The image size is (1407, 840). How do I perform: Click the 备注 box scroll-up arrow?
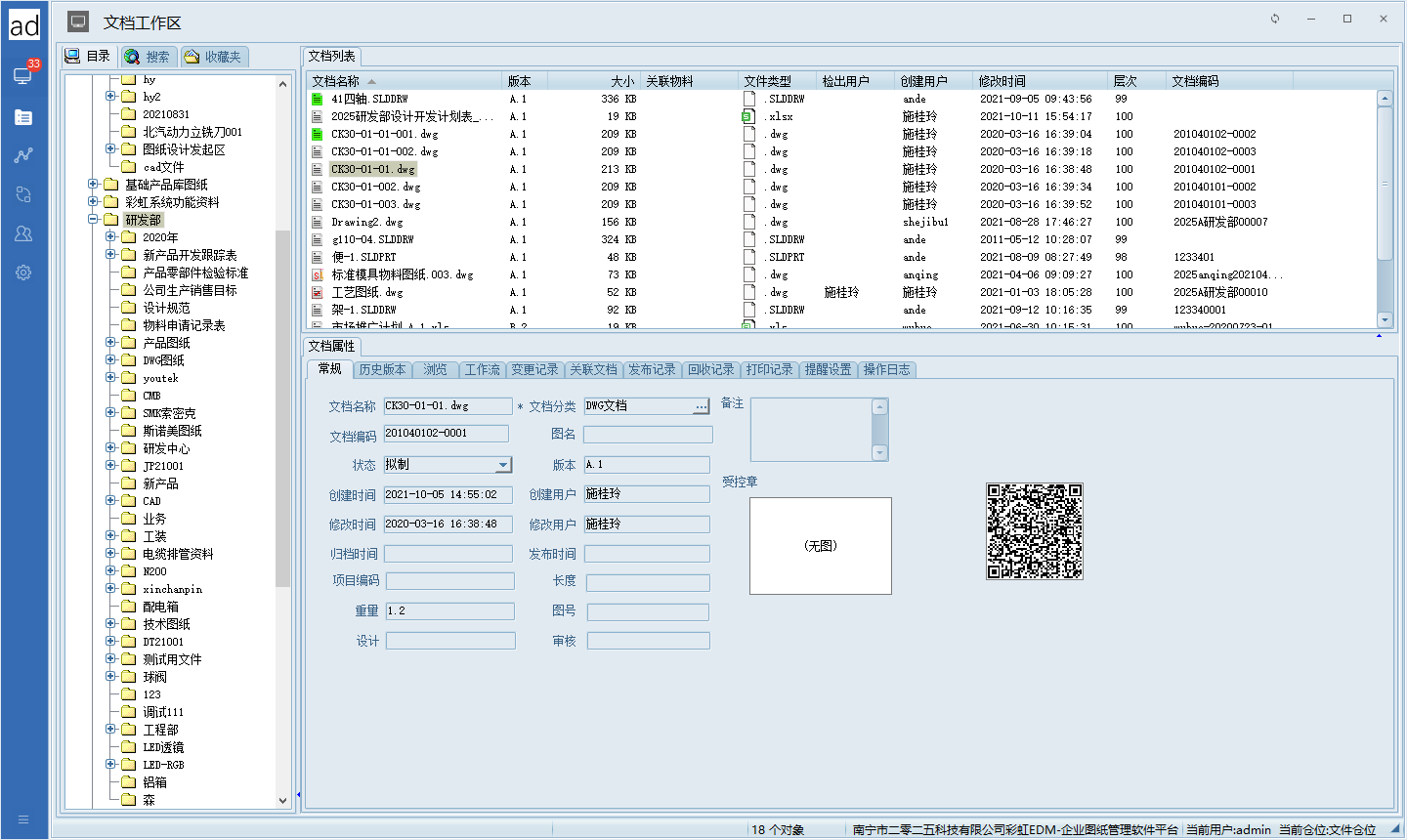879,406
